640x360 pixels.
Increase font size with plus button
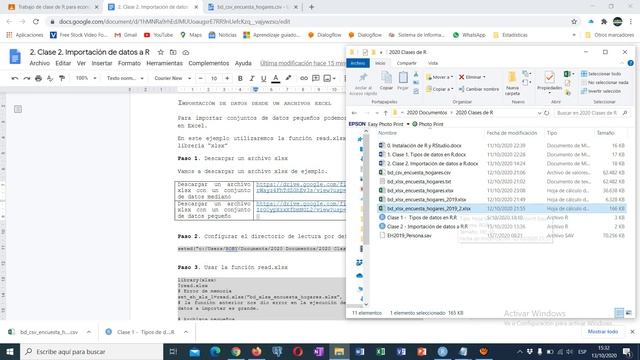pyautogui.click(x=227, y=78)
